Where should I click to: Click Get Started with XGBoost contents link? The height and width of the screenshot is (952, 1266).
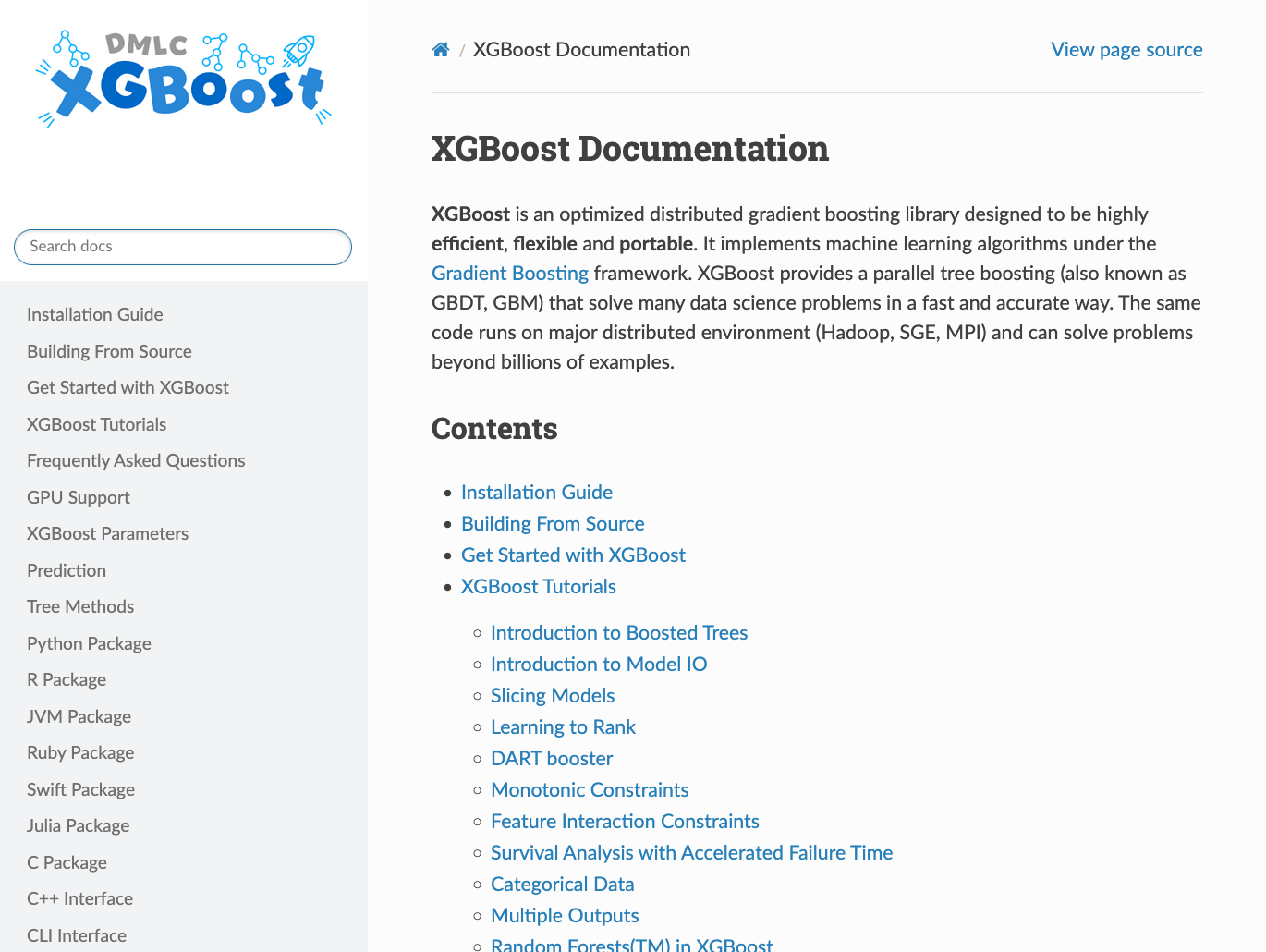[x=573, y=555]
